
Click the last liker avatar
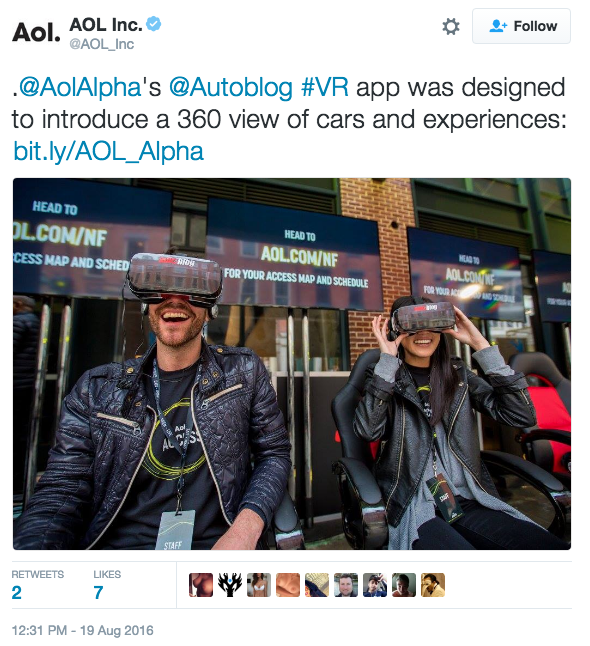pos(433,585)
